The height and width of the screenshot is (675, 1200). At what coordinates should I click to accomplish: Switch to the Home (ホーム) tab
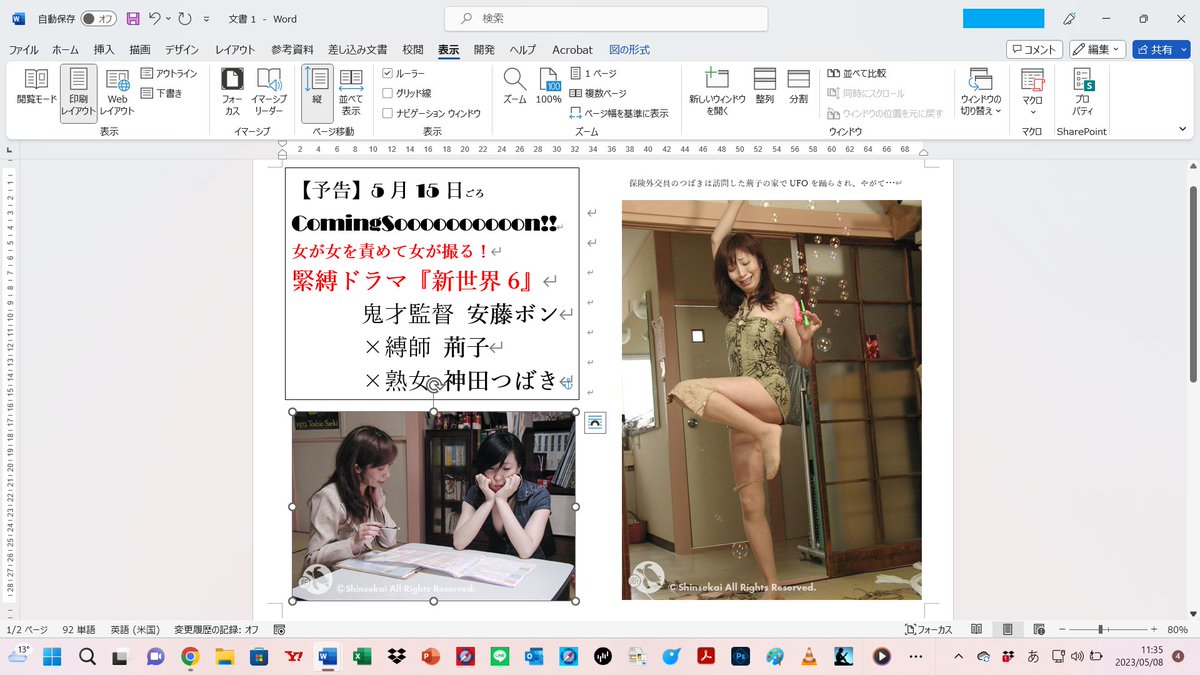65,50
